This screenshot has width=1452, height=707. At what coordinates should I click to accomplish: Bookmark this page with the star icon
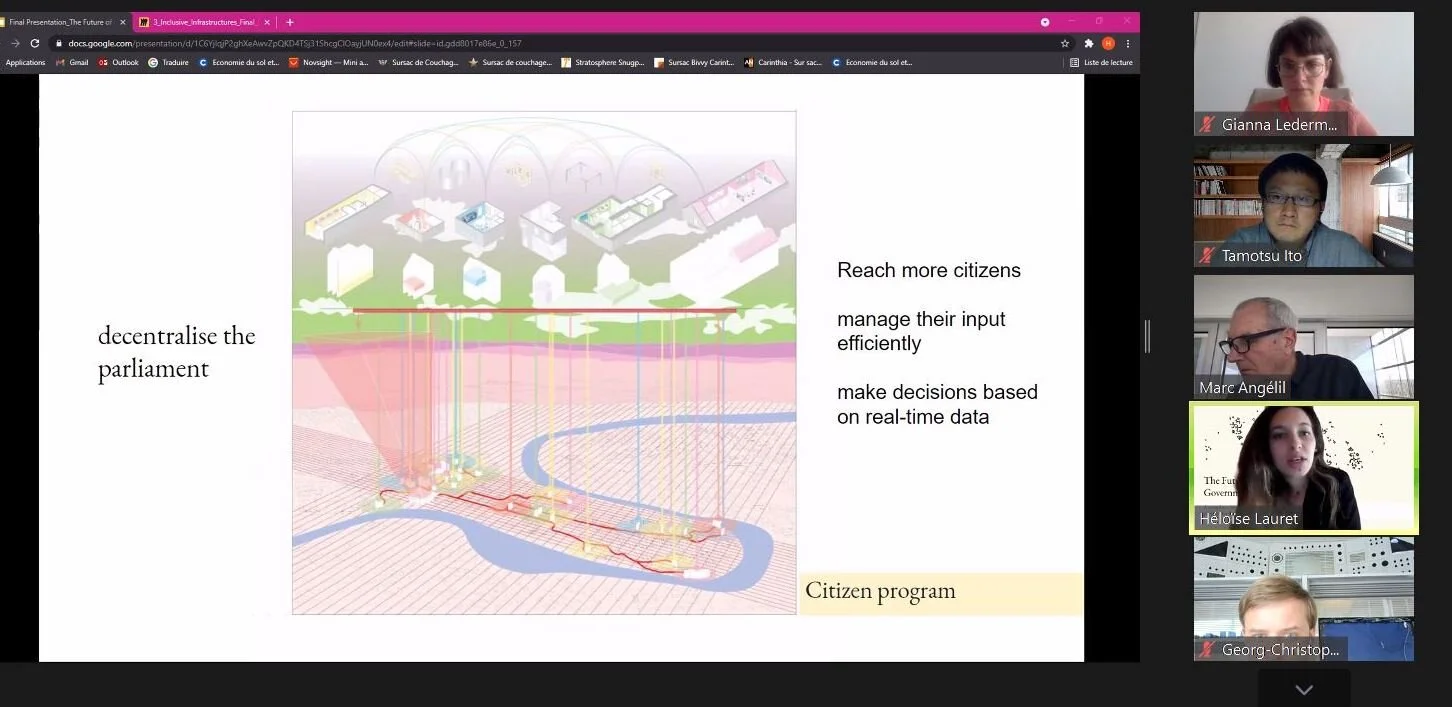[x=1065, y=43]
